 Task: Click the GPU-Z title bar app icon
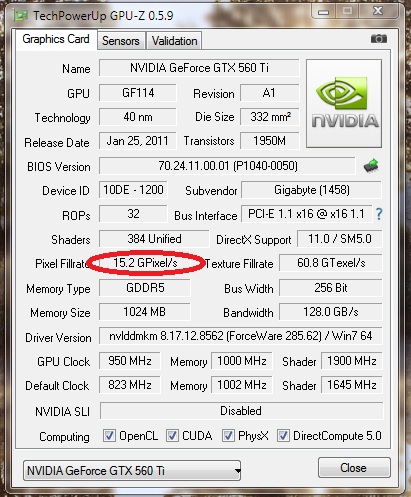click(x=20, y=15)
